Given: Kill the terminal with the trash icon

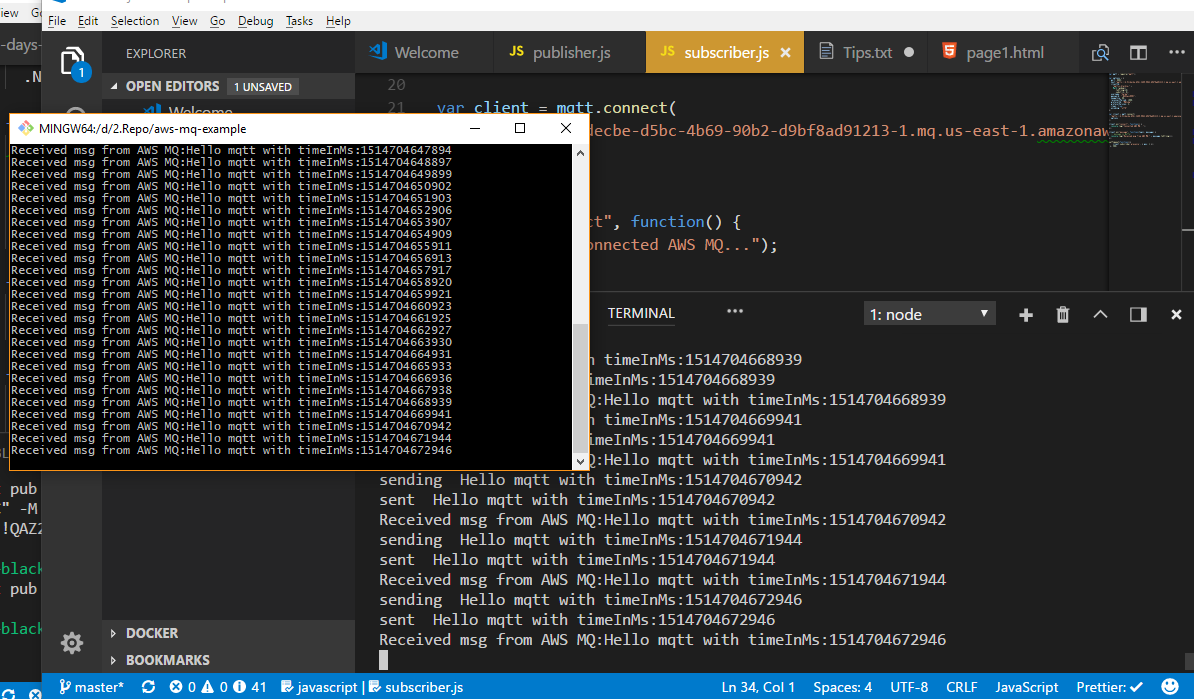Looking at the screenshot, I should click(1063, 315).
